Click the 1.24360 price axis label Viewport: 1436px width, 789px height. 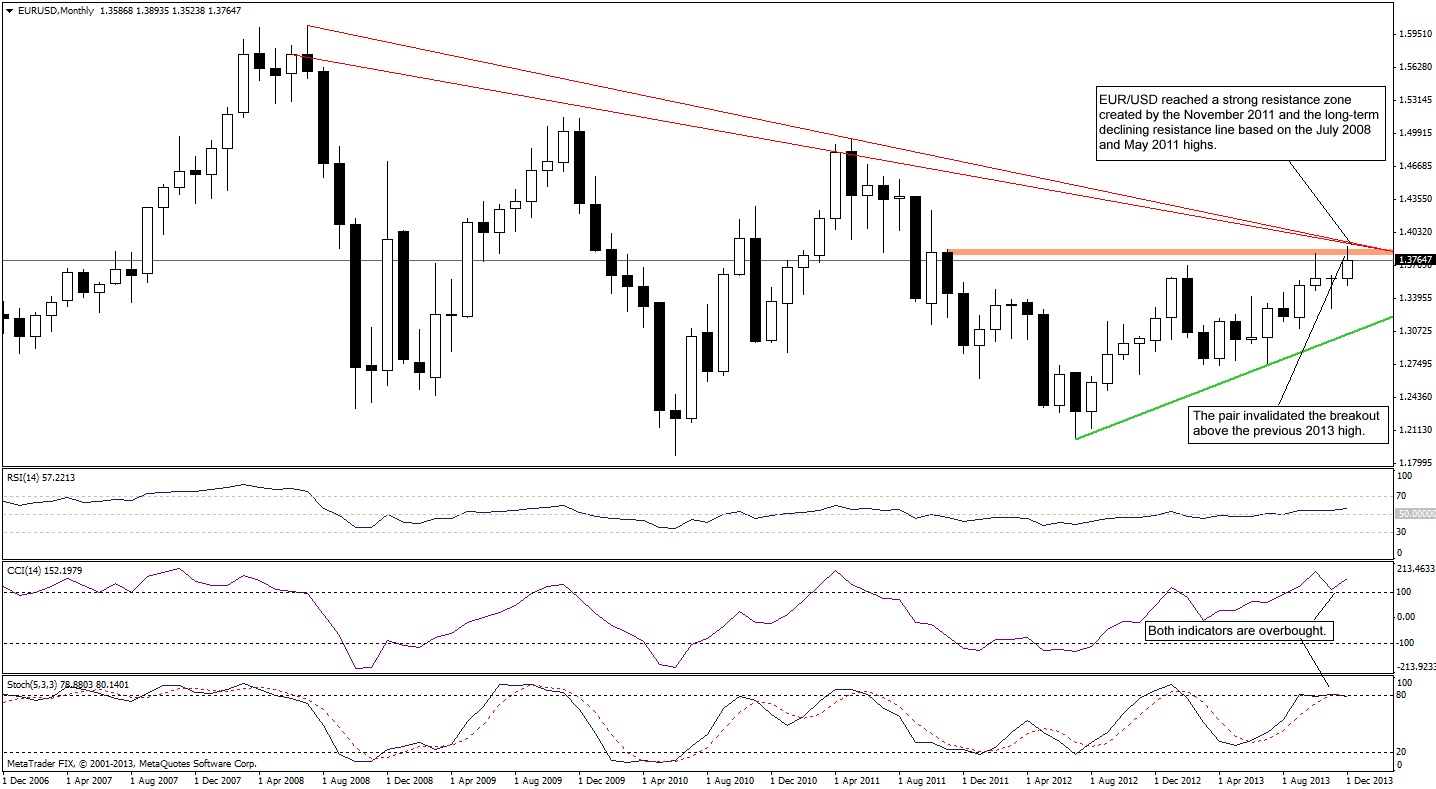tap(1414, 397)
